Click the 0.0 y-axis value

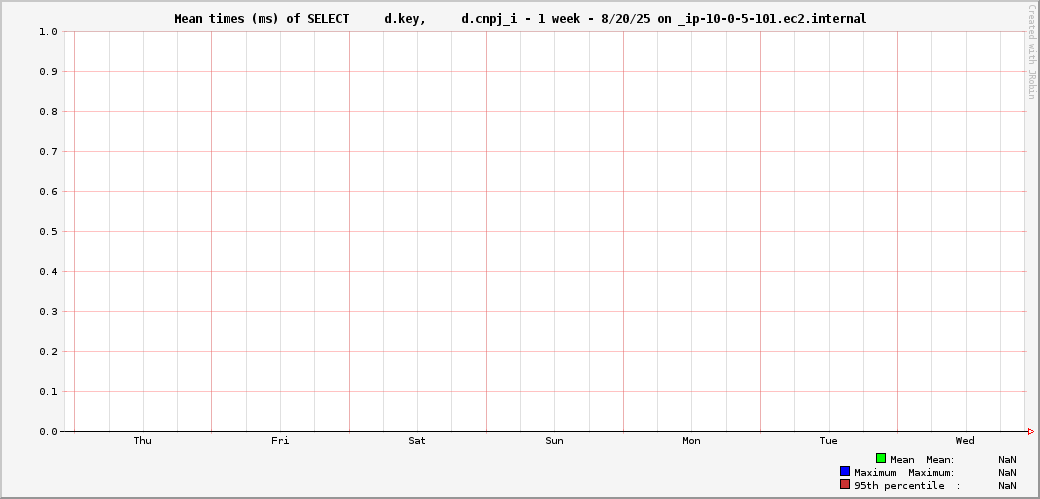48,431
